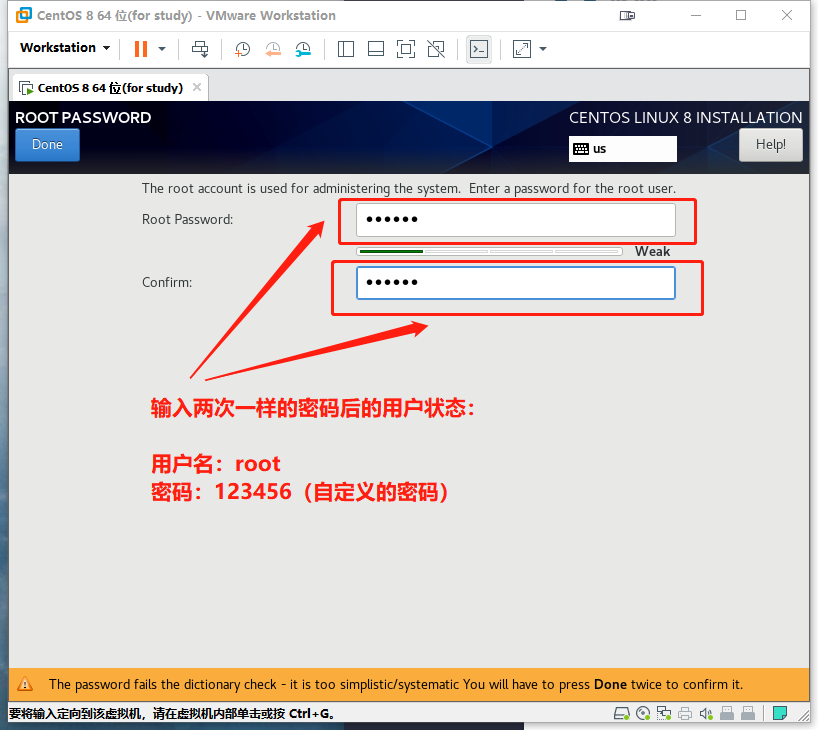The height and width of the screenshot is (730, 818).
Task: Click the root account description text
Action: [408, 188]
